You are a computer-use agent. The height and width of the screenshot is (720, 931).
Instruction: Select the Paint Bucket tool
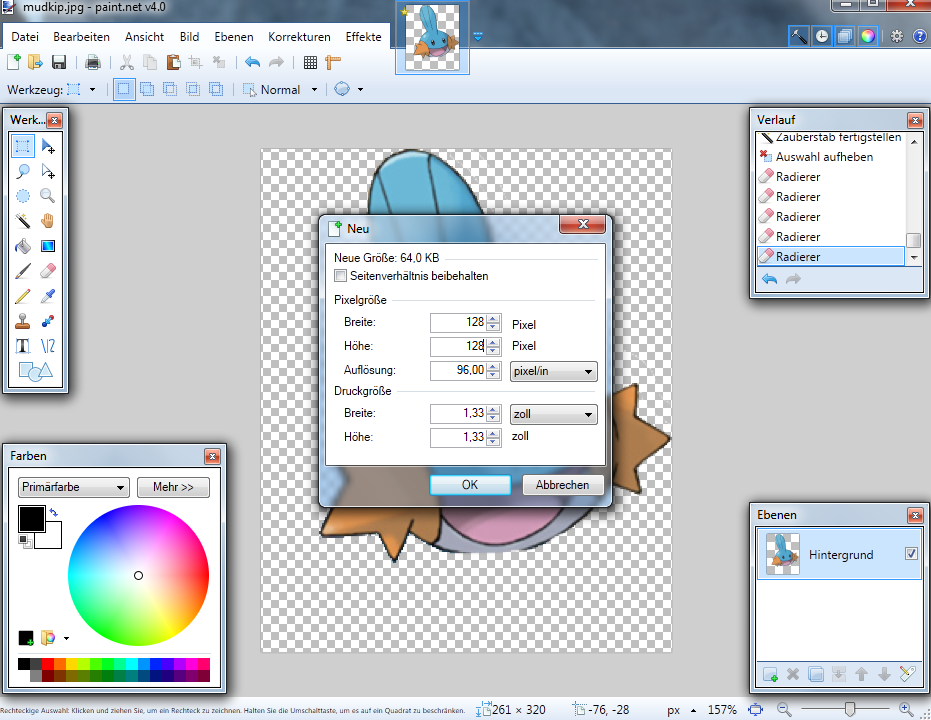[x=23, y=246]
